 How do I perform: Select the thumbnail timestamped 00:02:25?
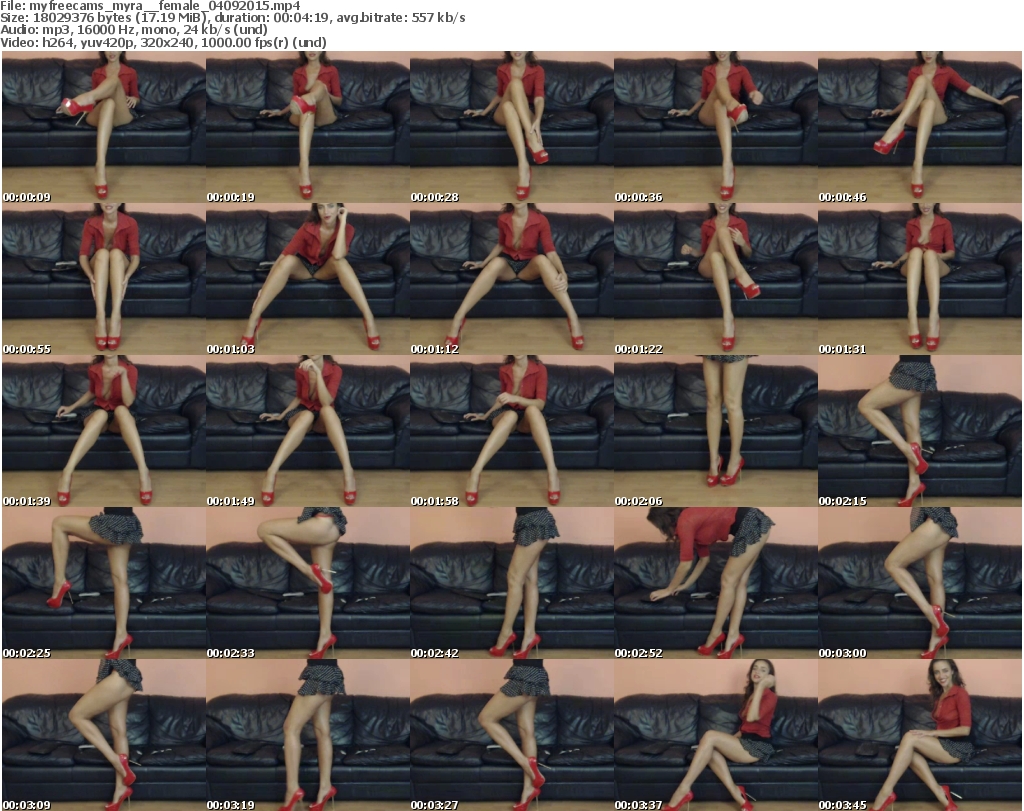[x=104, y=583]
